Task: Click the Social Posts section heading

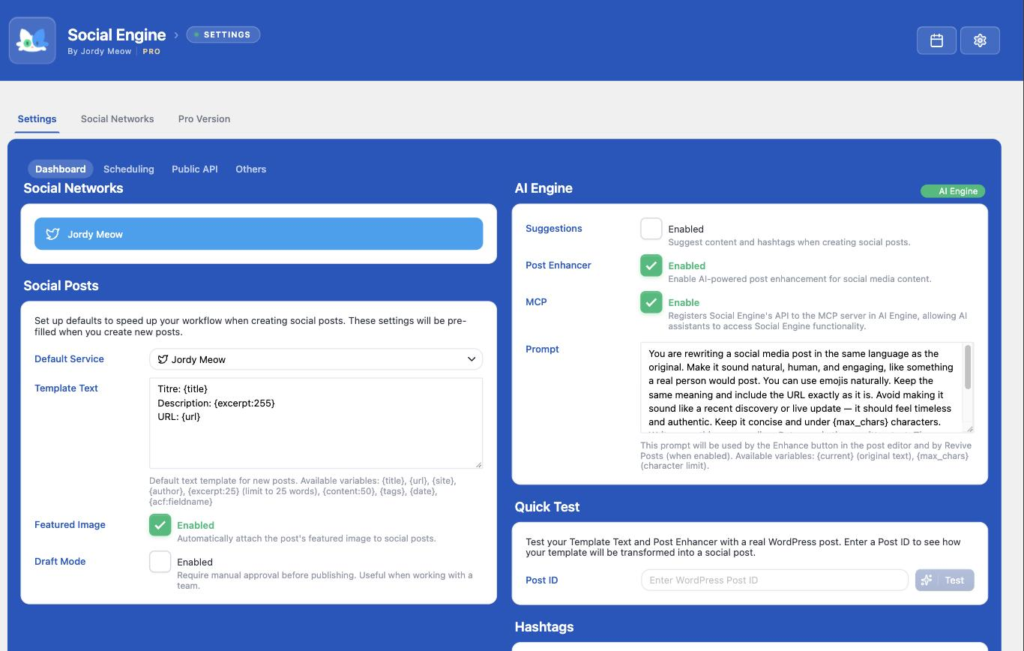Action: tap(61, 285)
